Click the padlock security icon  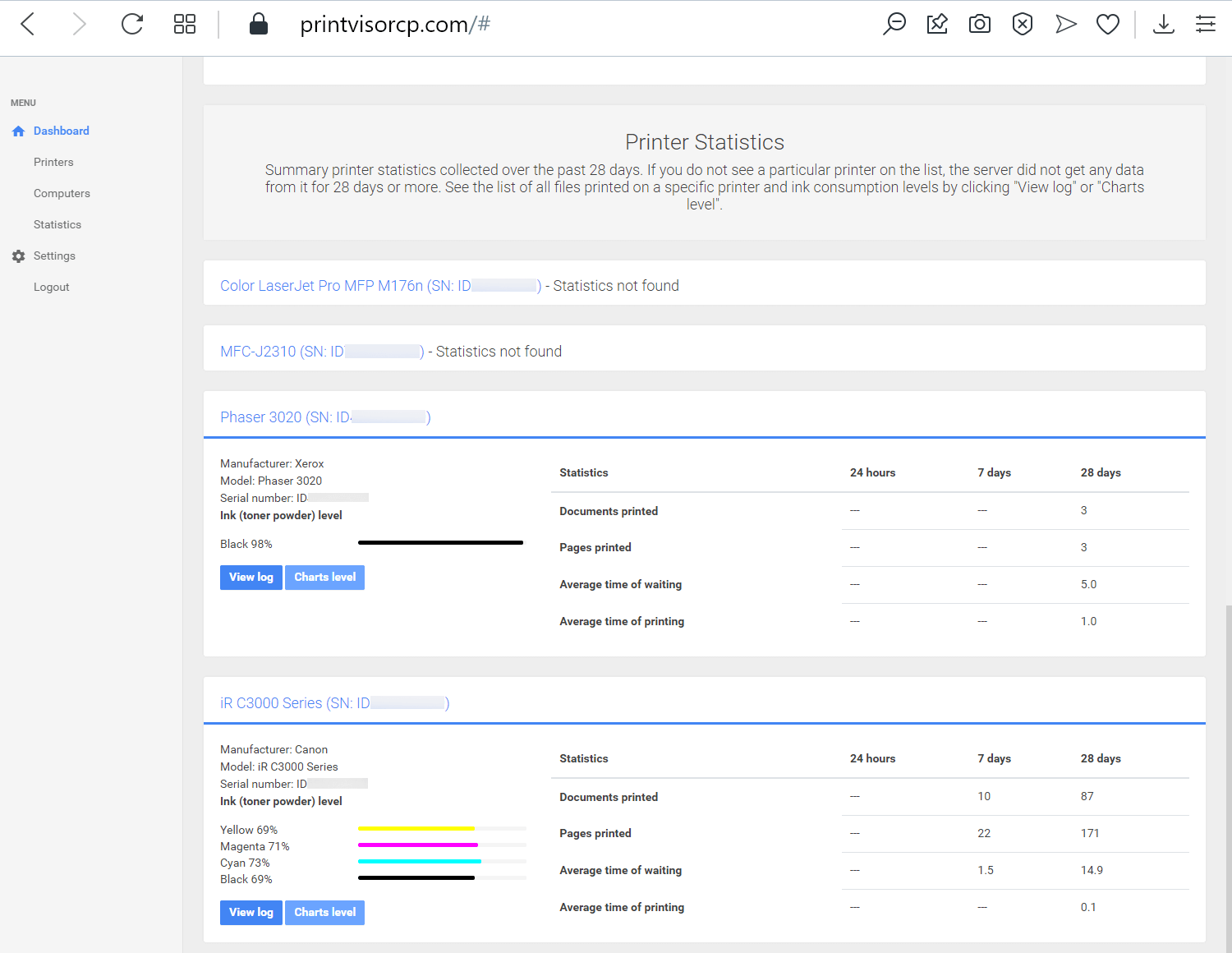[x=259, y=24]
